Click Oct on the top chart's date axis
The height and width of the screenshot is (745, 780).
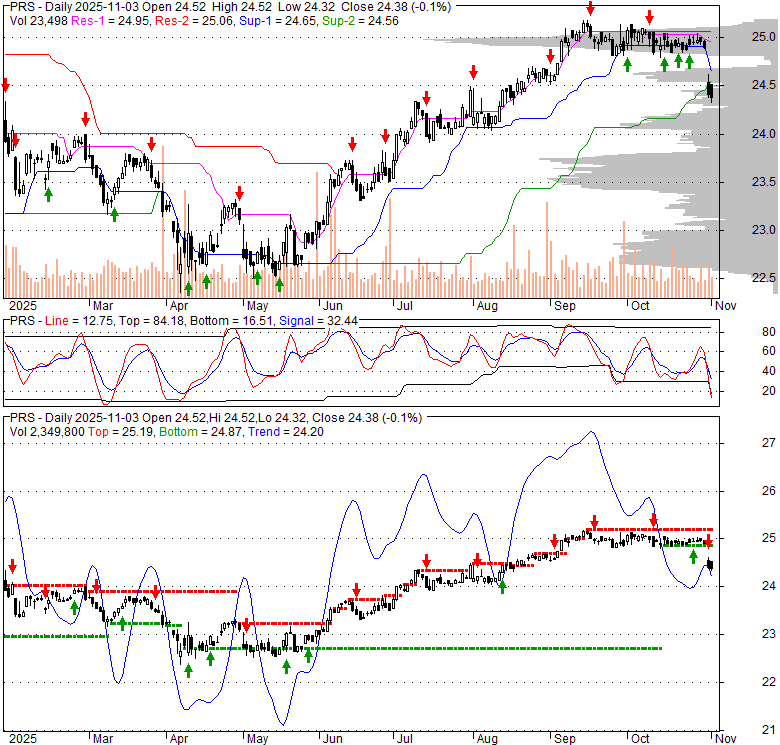640,306
